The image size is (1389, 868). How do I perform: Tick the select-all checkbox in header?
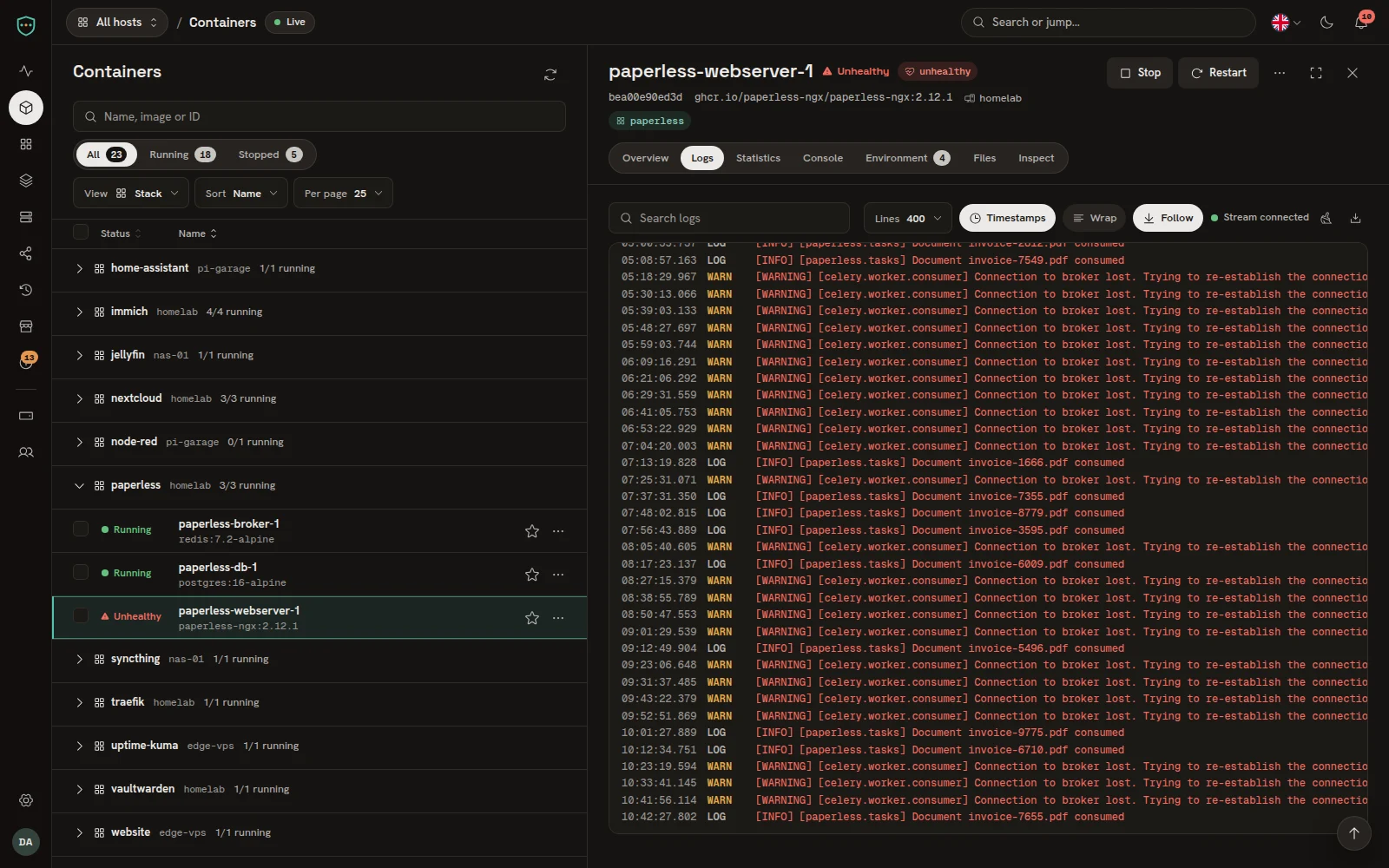coord(81,232)
